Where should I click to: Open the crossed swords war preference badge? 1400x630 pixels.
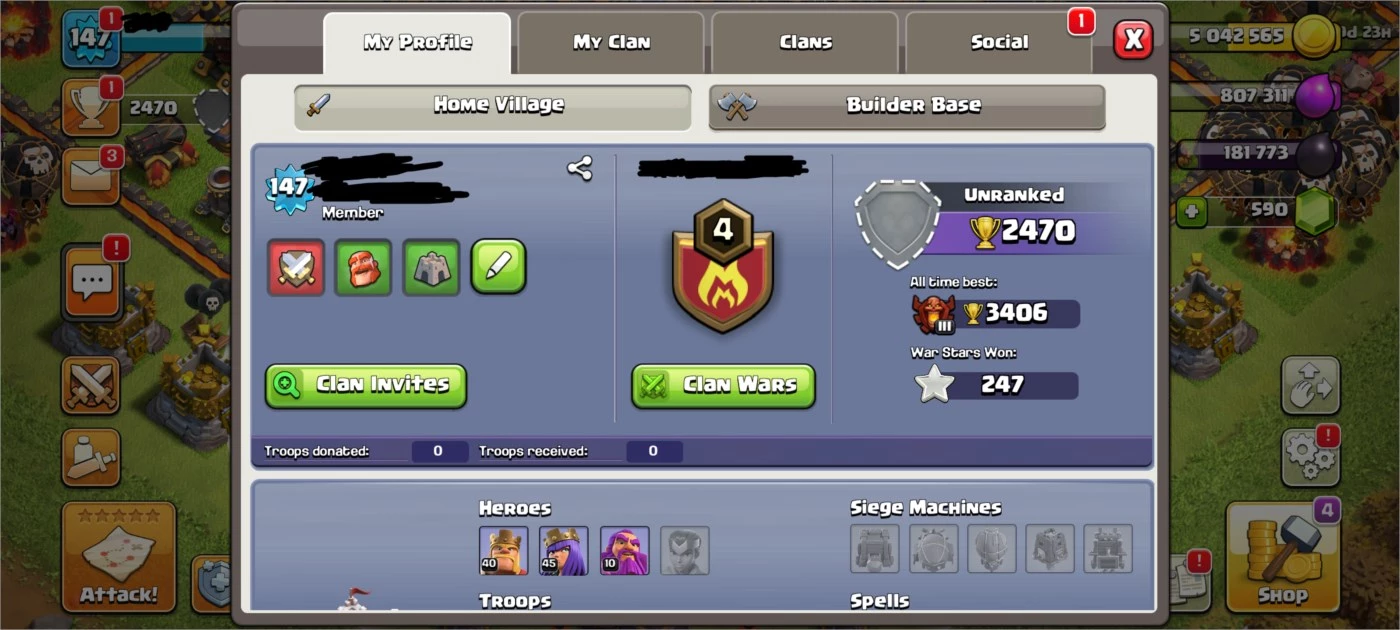pyautogui.click(x=296, y=267)
